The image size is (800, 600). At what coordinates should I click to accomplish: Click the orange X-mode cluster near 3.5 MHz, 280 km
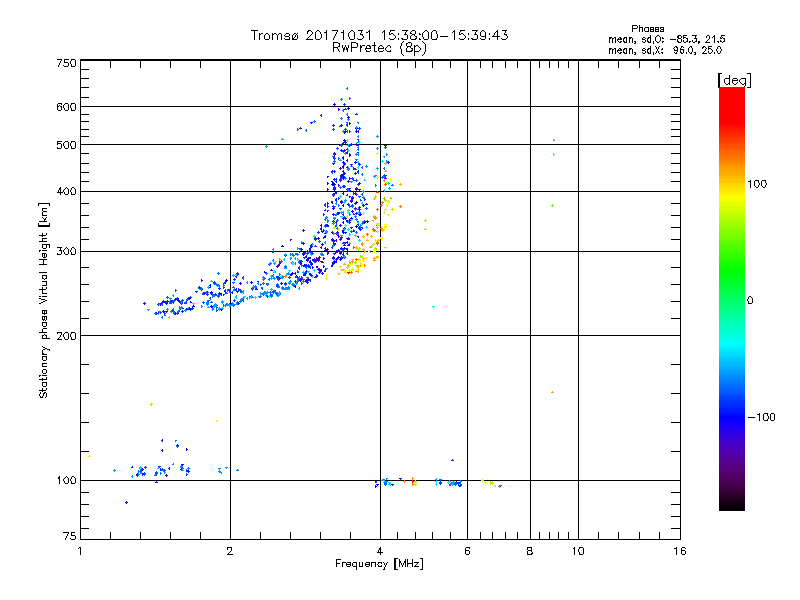pyautogui.click(x=352, y=264)
